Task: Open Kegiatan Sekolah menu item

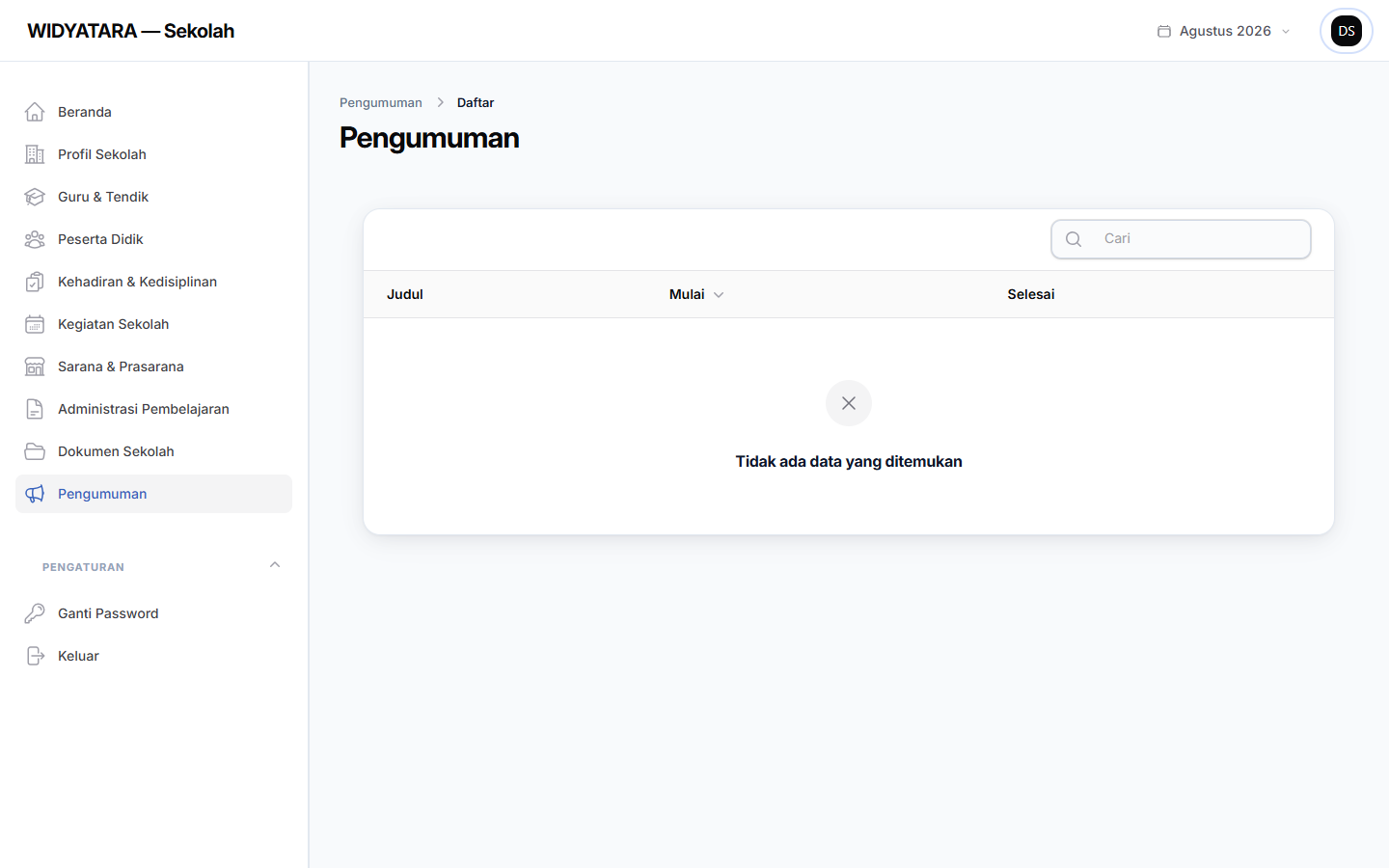Action: click(x=153, y=324)
